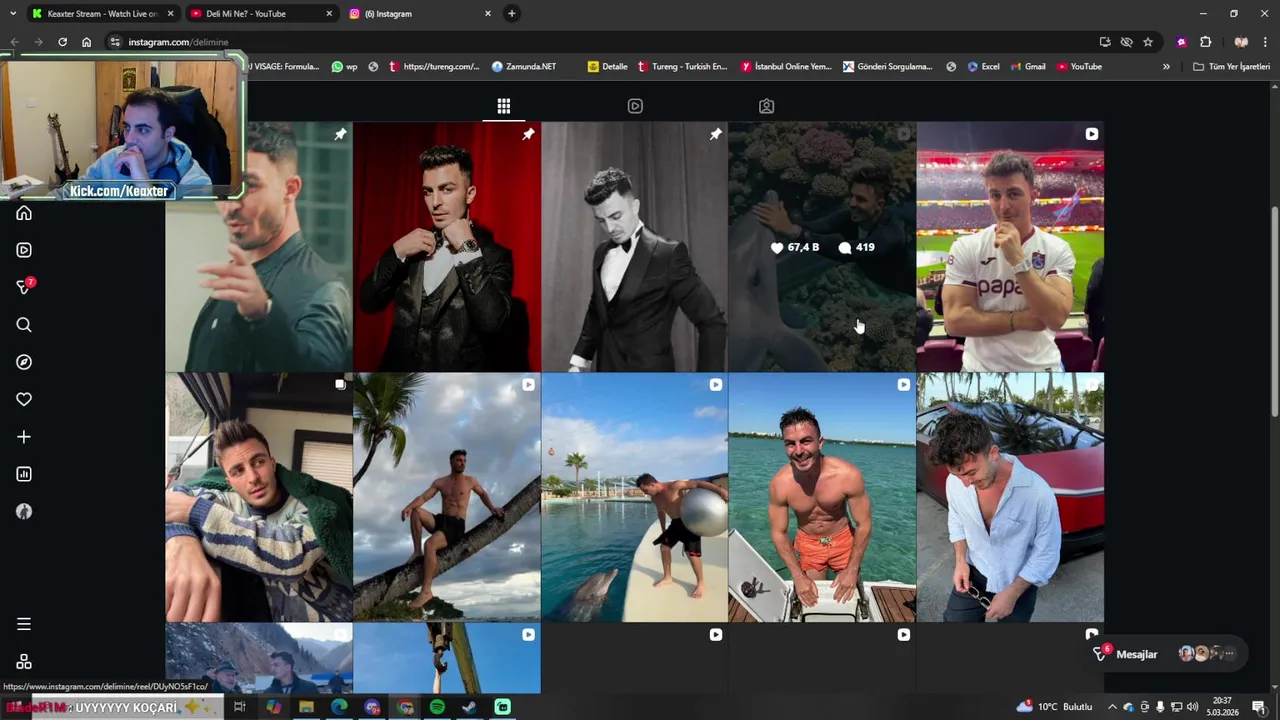
Task: Open Reels from the Instagram sidebar
Action: (x=24, y=250)
